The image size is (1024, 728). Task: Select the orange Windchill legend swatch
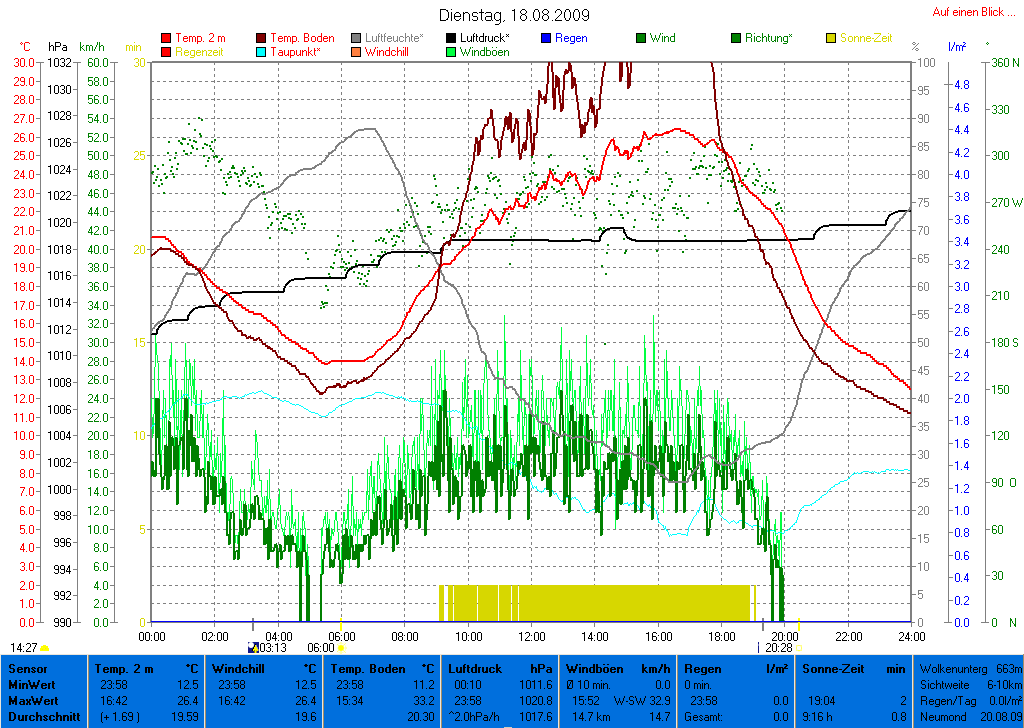(357, 52)
